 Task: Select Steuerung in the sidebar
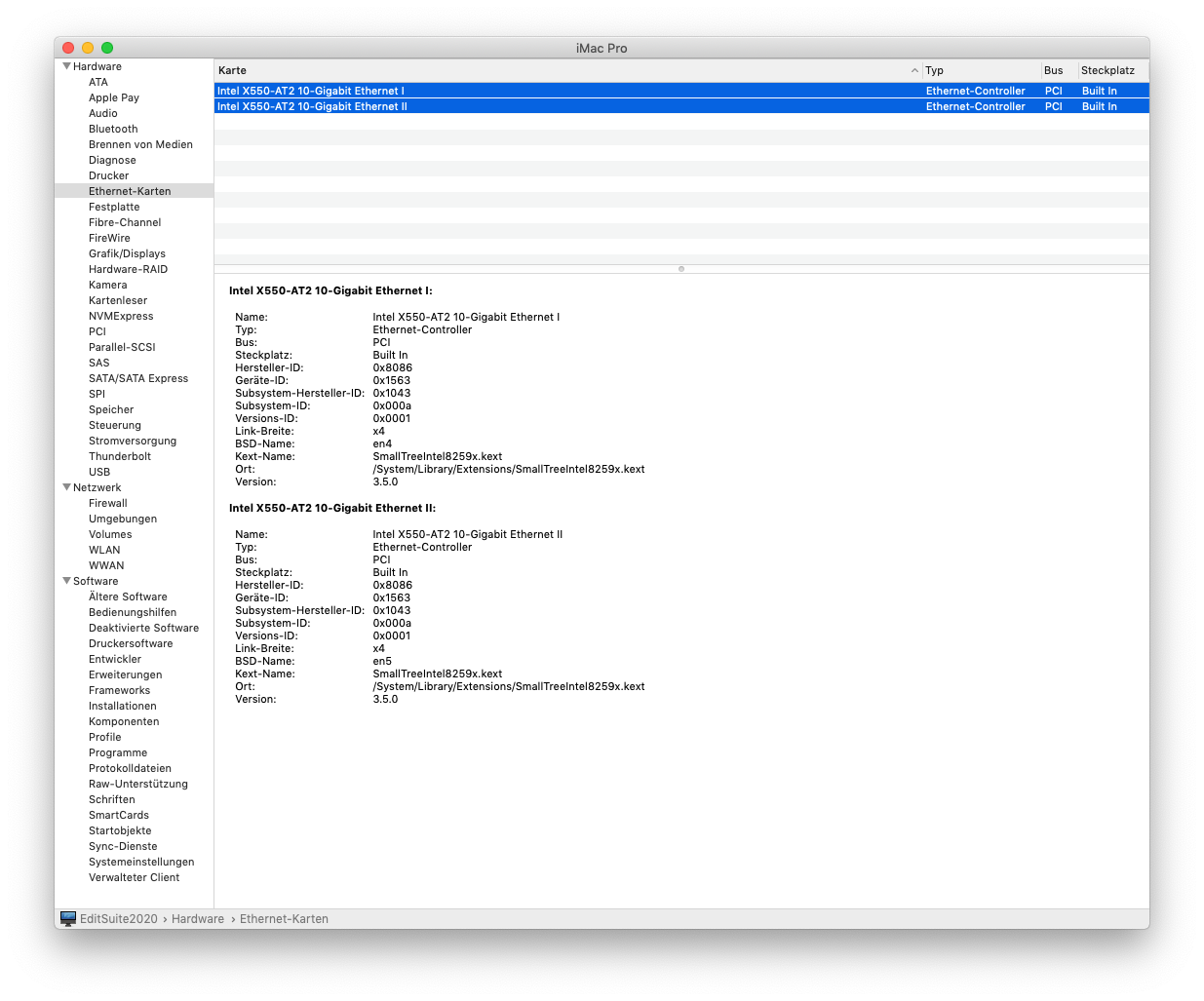click(x=115, y=425)
